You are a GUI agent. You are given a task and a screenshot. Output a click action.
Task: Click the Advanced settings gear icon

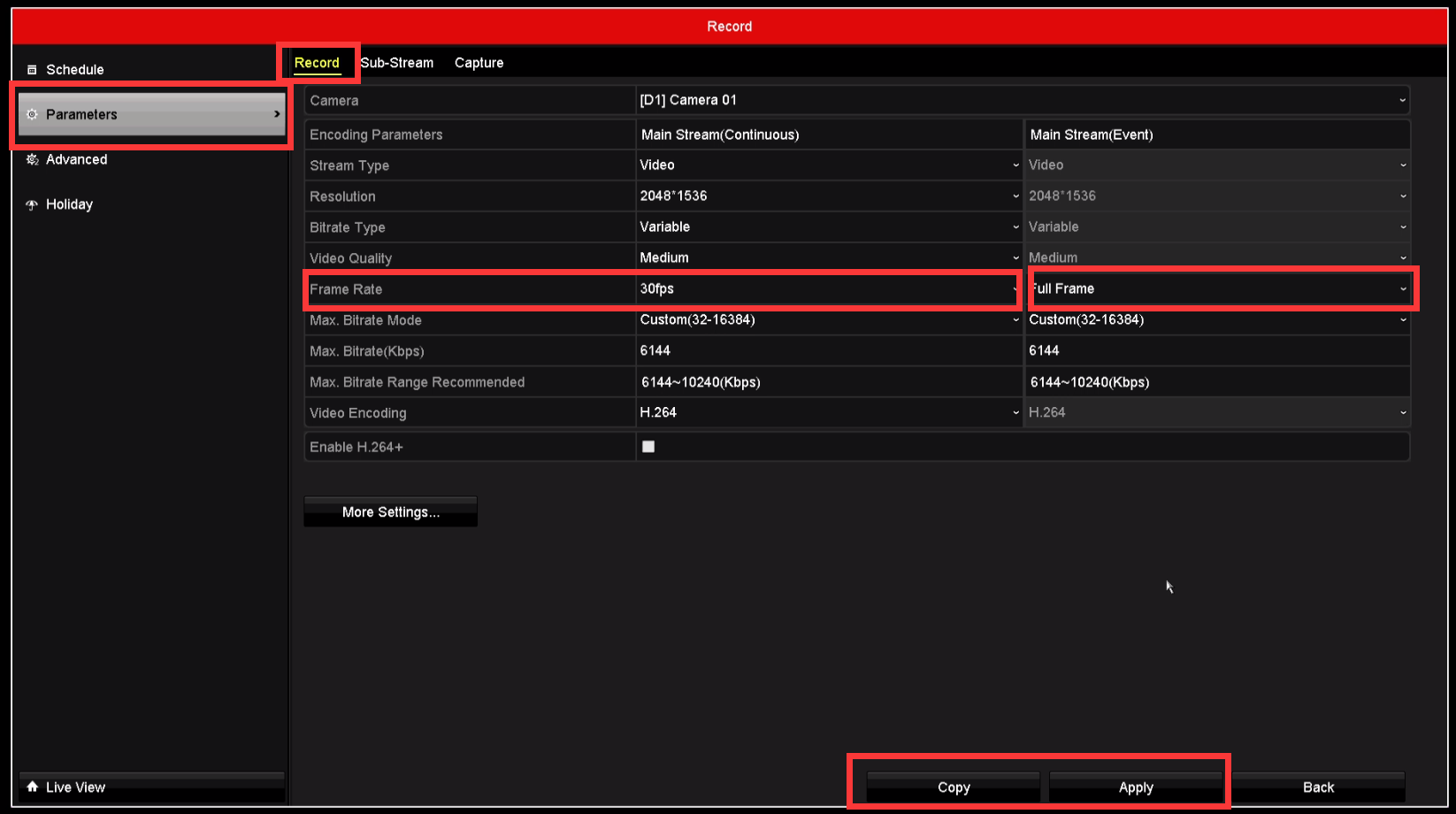point(33,159)
